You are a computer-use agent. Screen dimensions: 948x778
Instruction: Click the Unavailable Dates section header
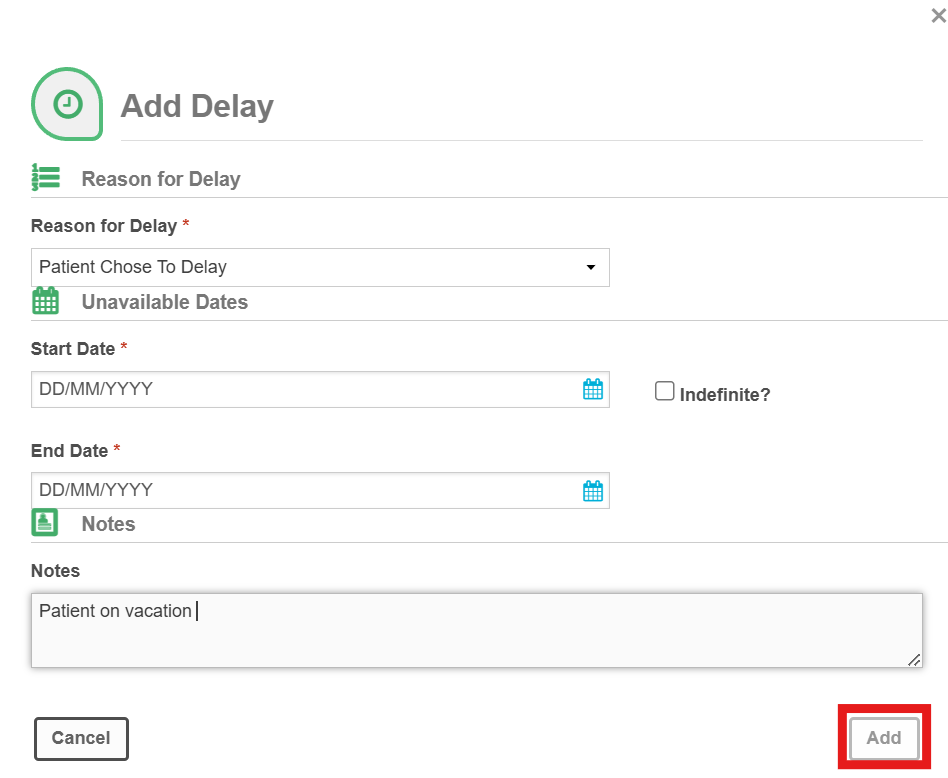click(x=164, y=302)
